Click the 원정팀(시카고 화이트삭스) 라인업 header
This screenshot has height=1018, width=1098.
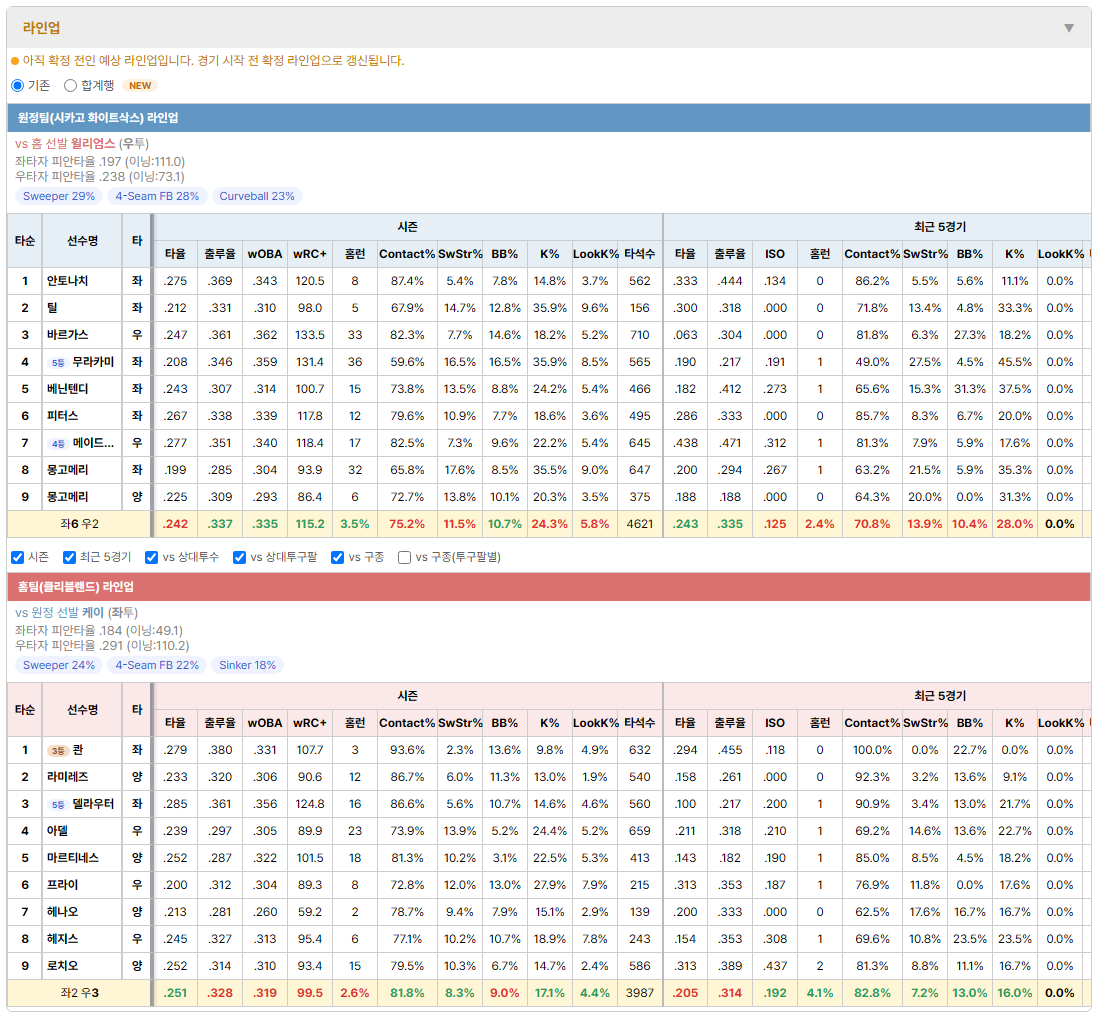tap(549, 118)
